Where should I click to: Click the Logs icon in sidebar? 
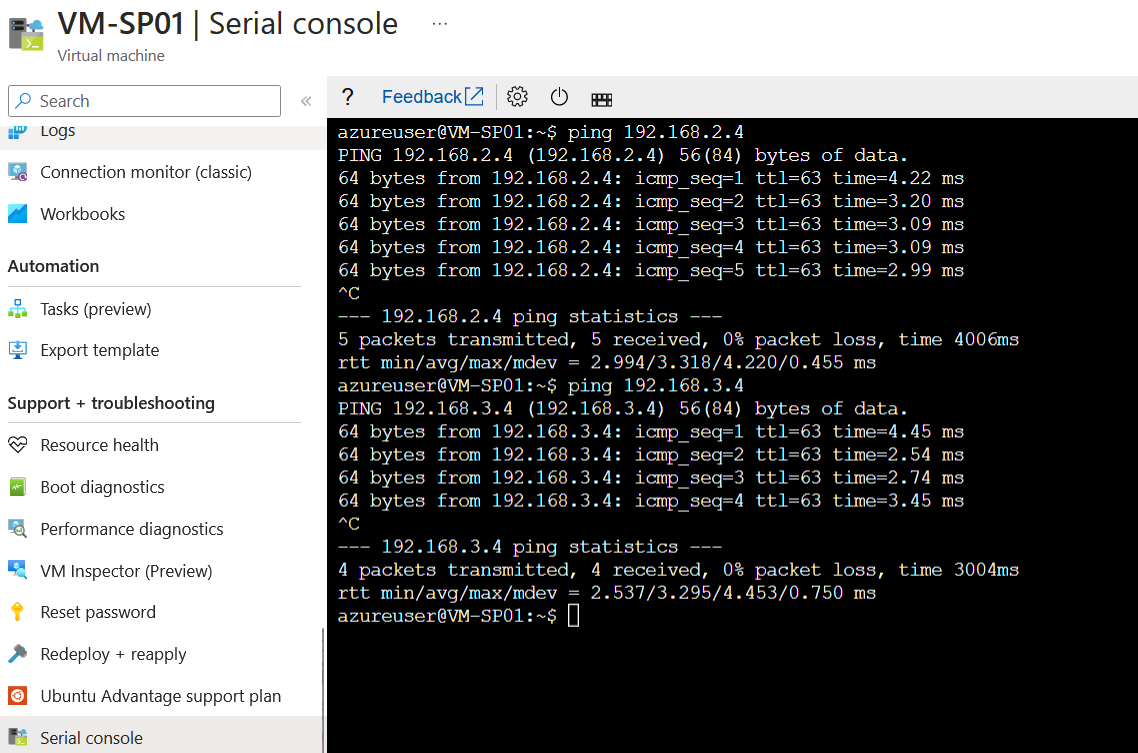click(17, 131)
